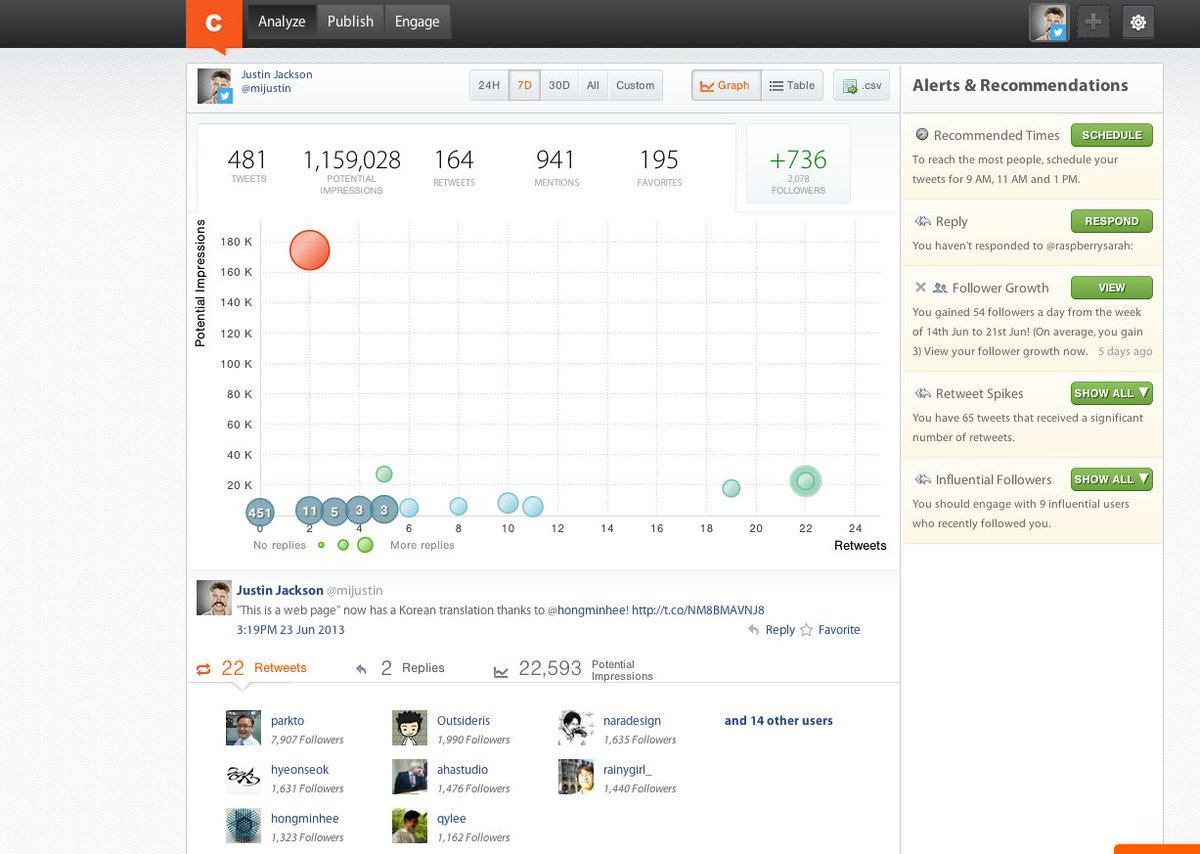Click the Favorite star icon on tweet
Image resolution: width=1200 pixels, height=854 pixels.
[x=806, y=630]
